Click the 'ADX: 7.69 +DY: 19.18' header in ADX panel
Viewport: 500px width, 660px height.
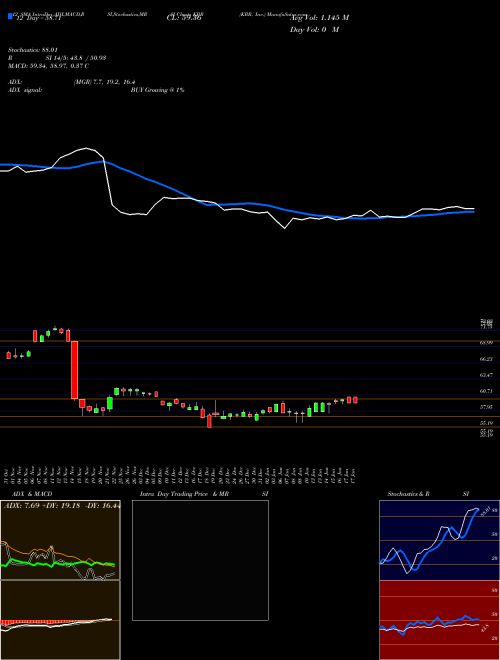click(x=42, y=506)
